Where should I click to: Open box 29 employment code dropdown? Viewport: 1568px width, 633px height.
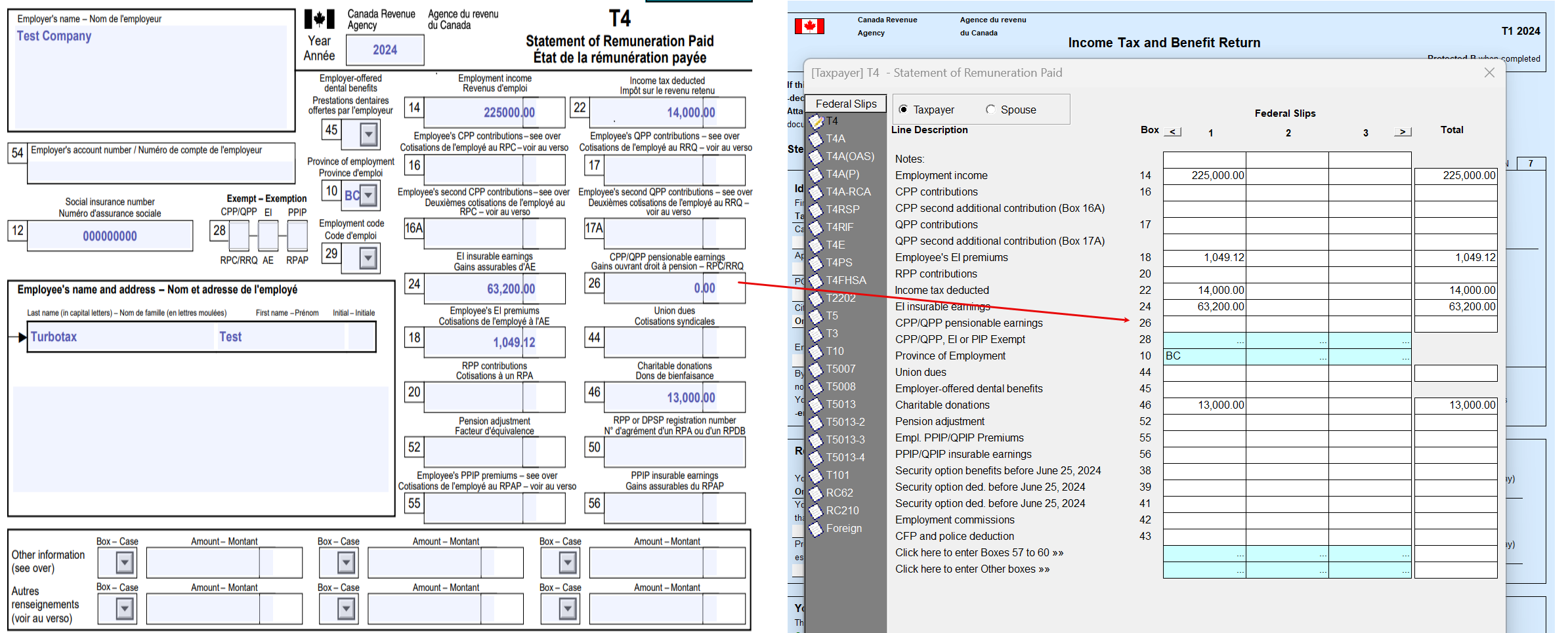[369, 258]
